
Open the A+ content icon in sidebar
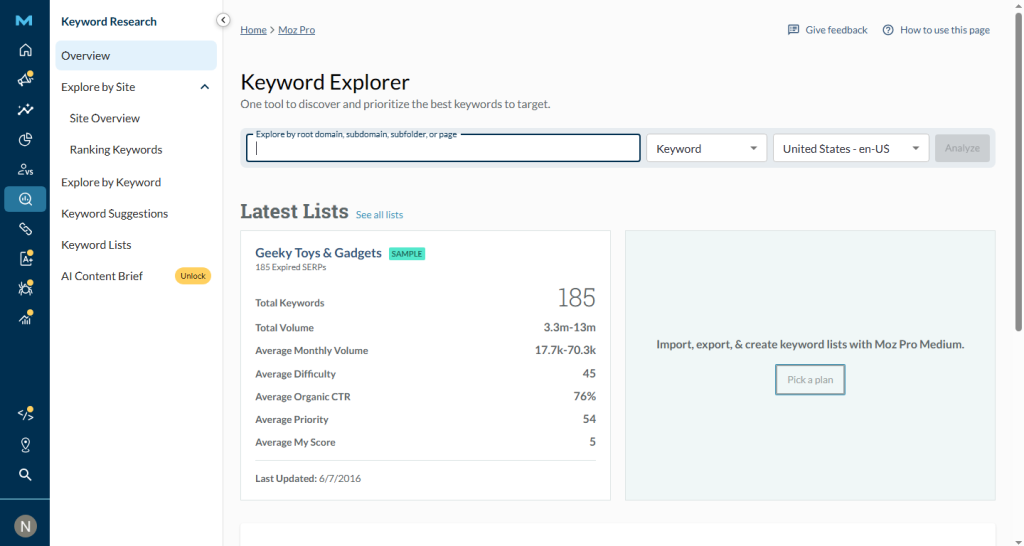(25, 259)
